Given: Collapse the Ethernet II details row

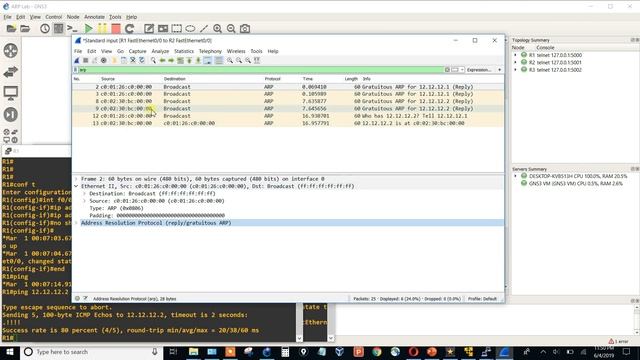Looking at the screenshot, I should 76,186.
